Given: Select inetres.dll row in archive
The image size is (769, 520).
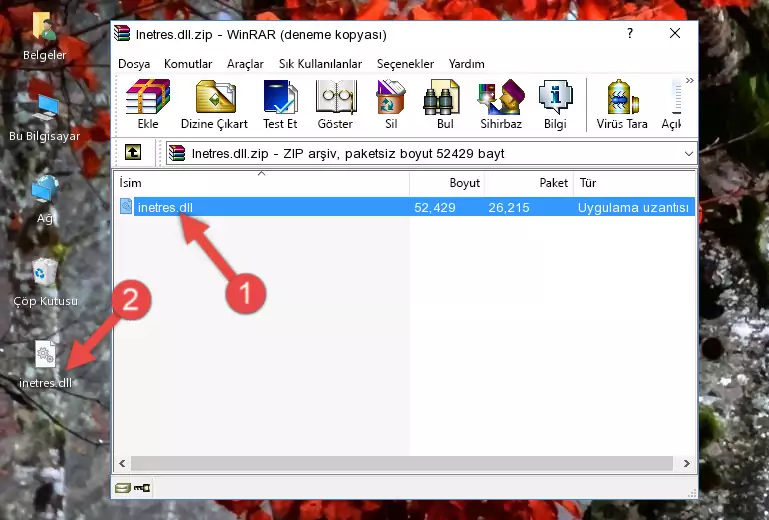Looking at the screenshot, I should 407,207.
